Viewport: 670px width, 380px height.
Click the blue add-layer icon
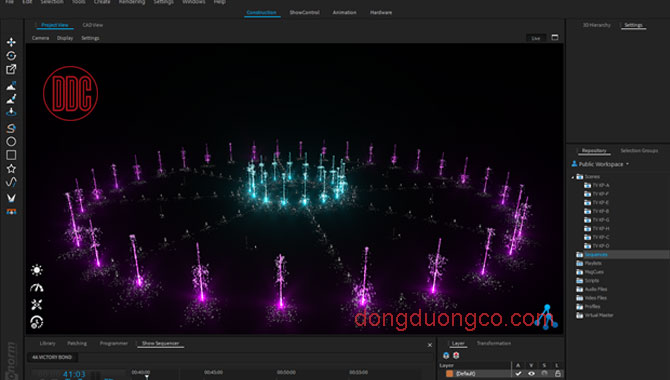[446, 356]
